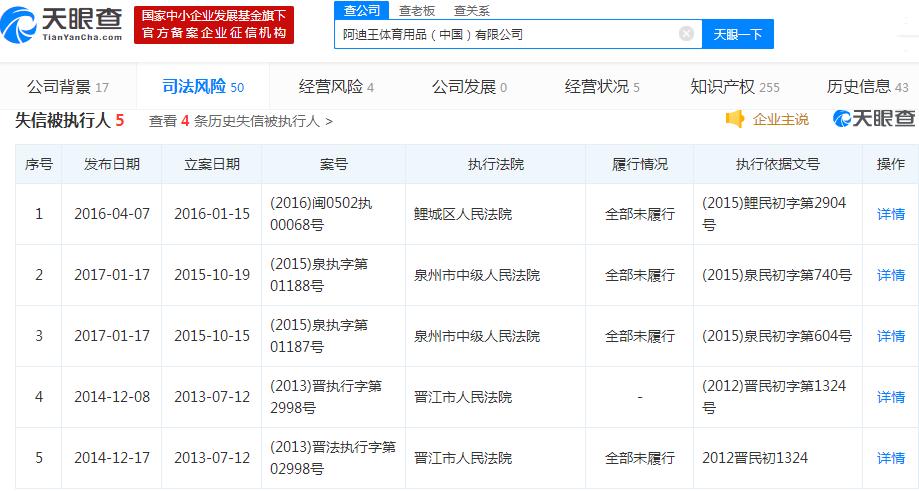
Task: Clear the search box with the X icon
Action: point(686,34)
